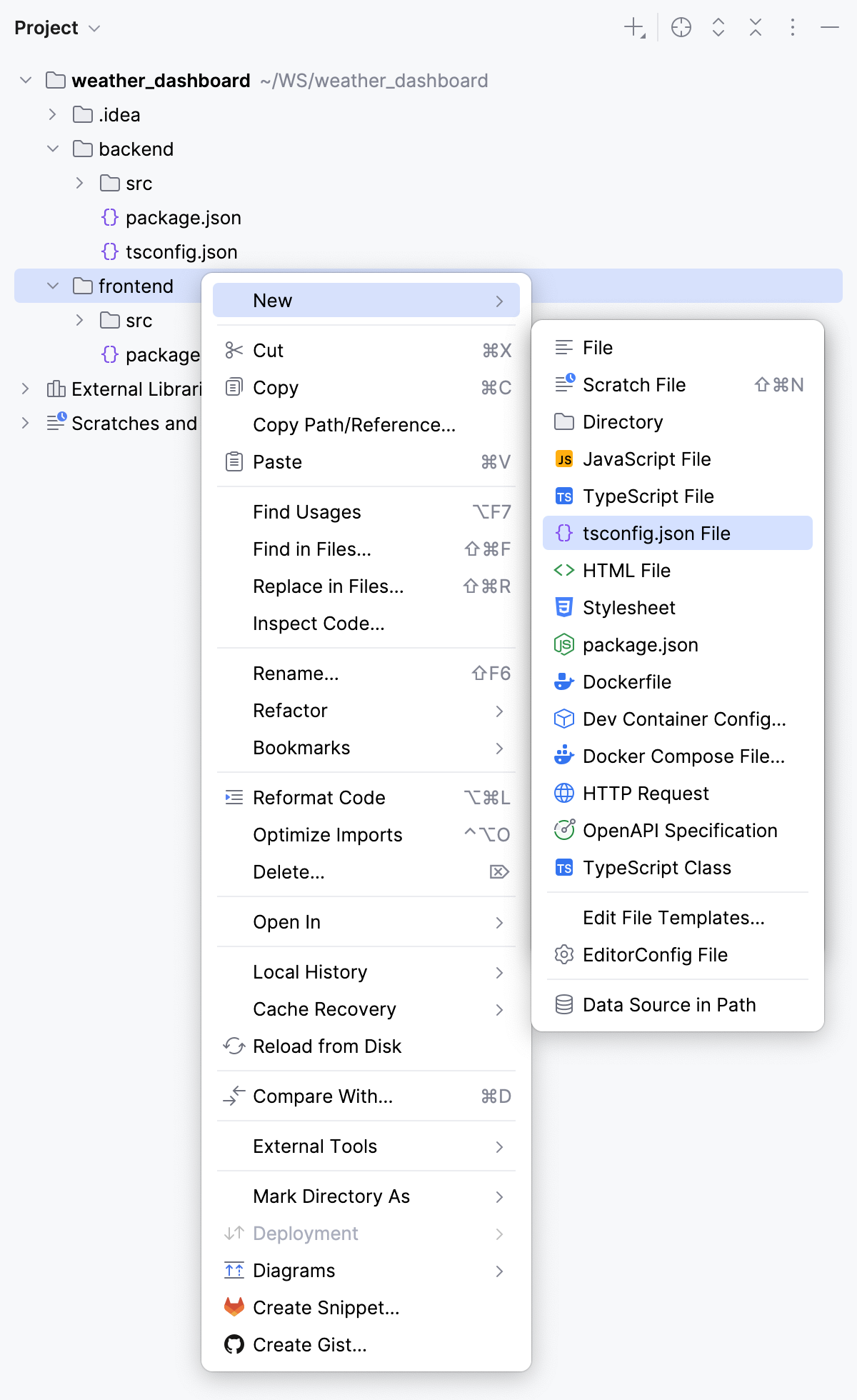Choose Rename from context menu

tap(366, 673)
